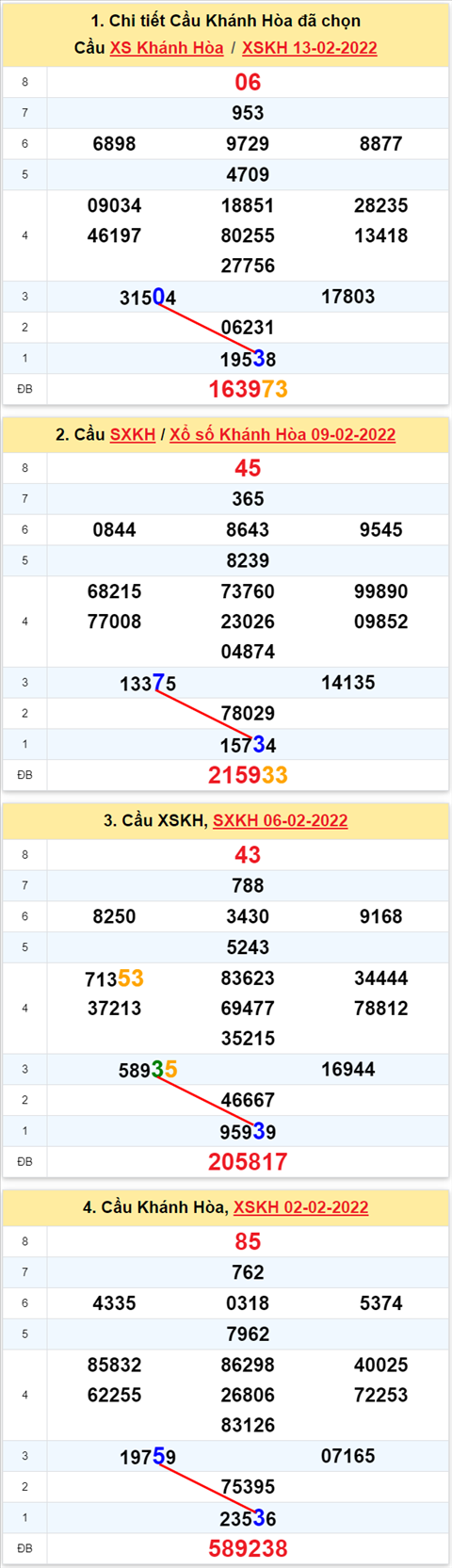452x1568 pixels.
Task: Open the XSKH 02-02-2022 link
Action: 301,1207
